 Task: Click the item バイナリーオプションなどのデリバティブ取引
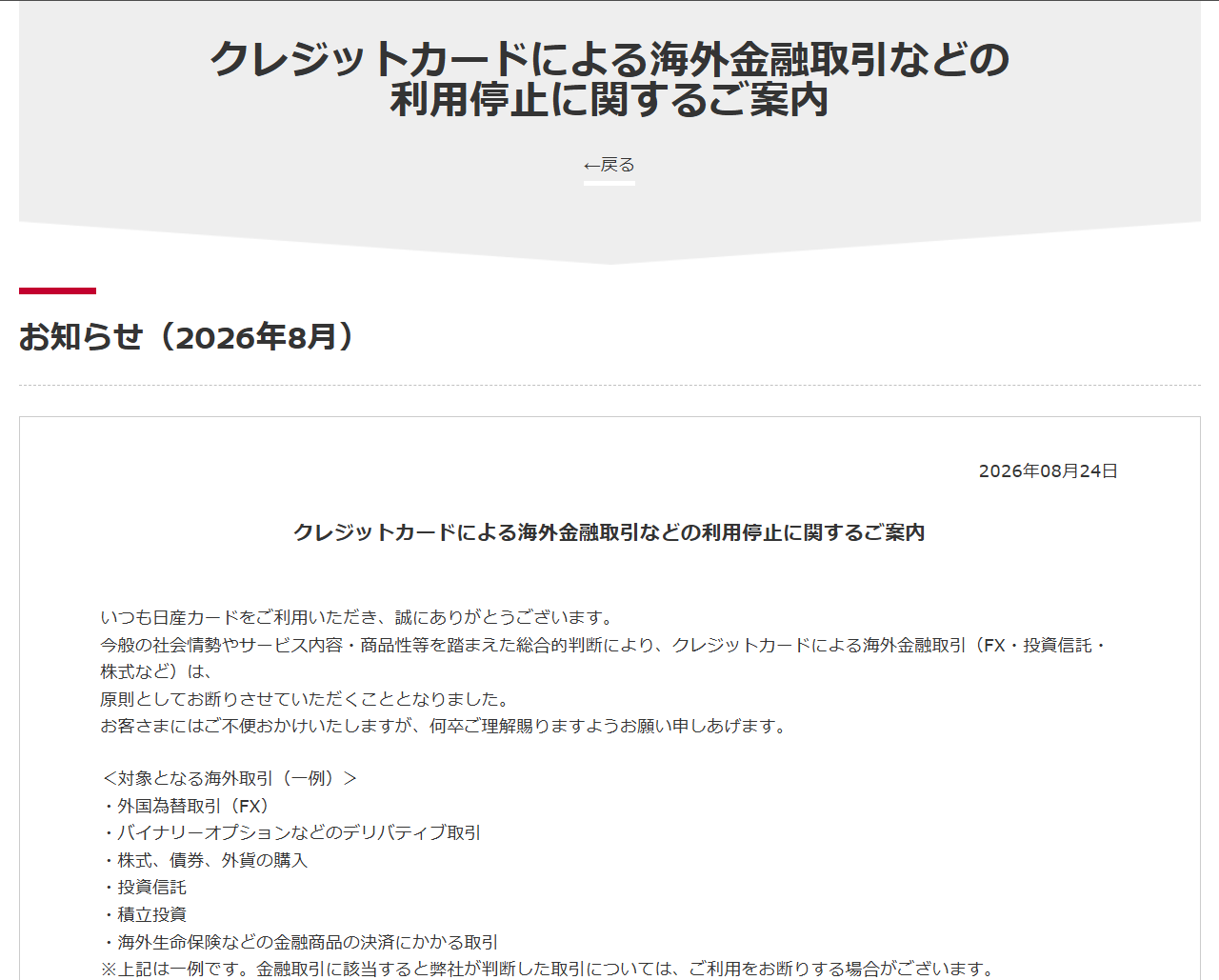click(x=290, y=832)
